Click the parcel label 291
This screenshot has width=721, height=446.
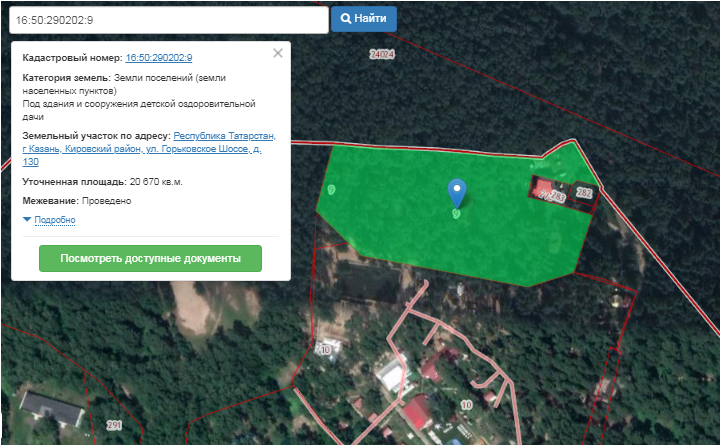pyautogui.click(x=114, y=425)
